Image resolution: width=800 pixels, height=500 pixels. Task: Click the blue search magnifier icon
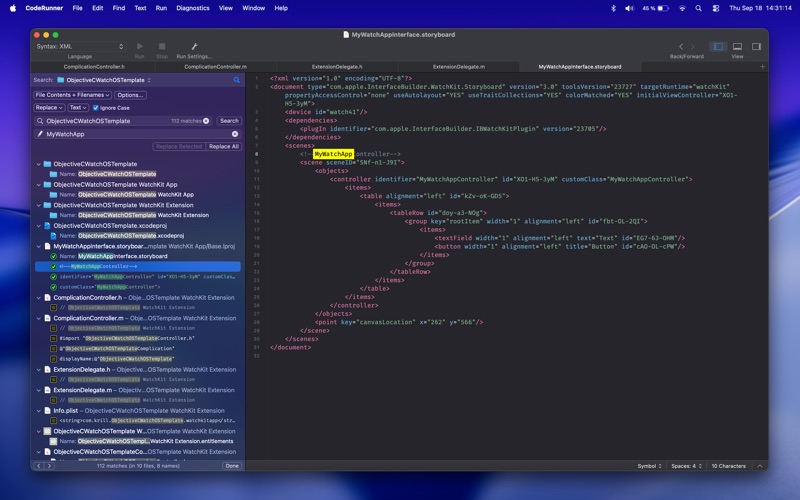click(237, 80)
